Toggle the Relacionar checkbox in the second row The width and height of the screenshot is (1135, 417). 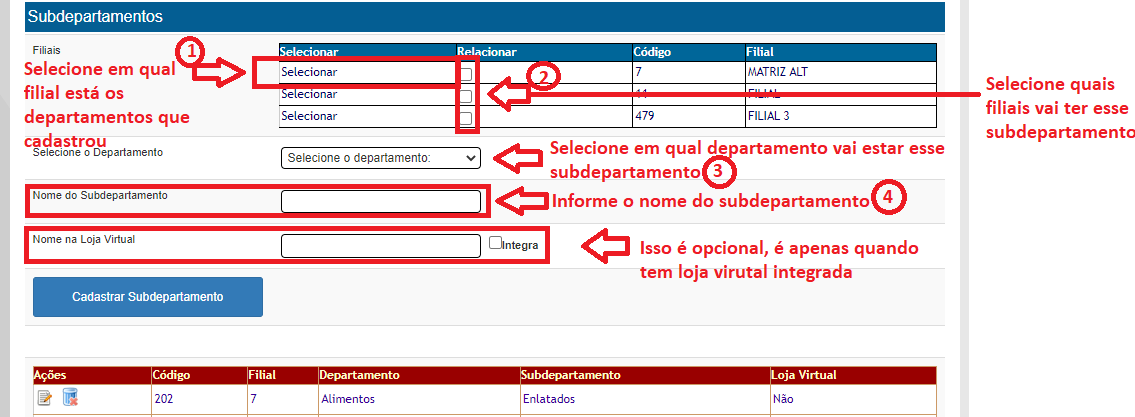click(466, 96)
